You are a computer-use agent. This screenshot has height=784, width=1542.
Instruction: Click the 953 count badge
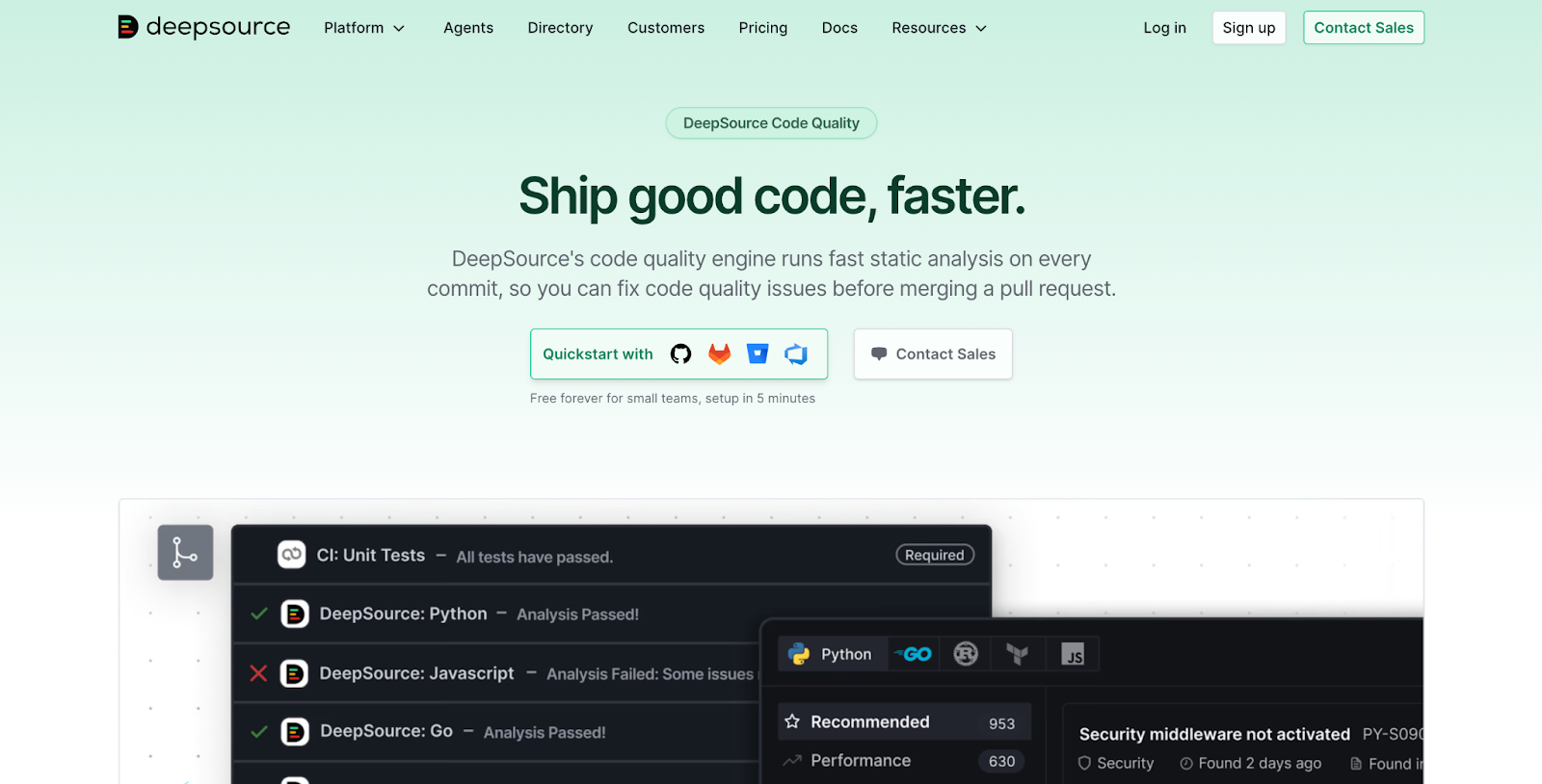coord(1001,723)
